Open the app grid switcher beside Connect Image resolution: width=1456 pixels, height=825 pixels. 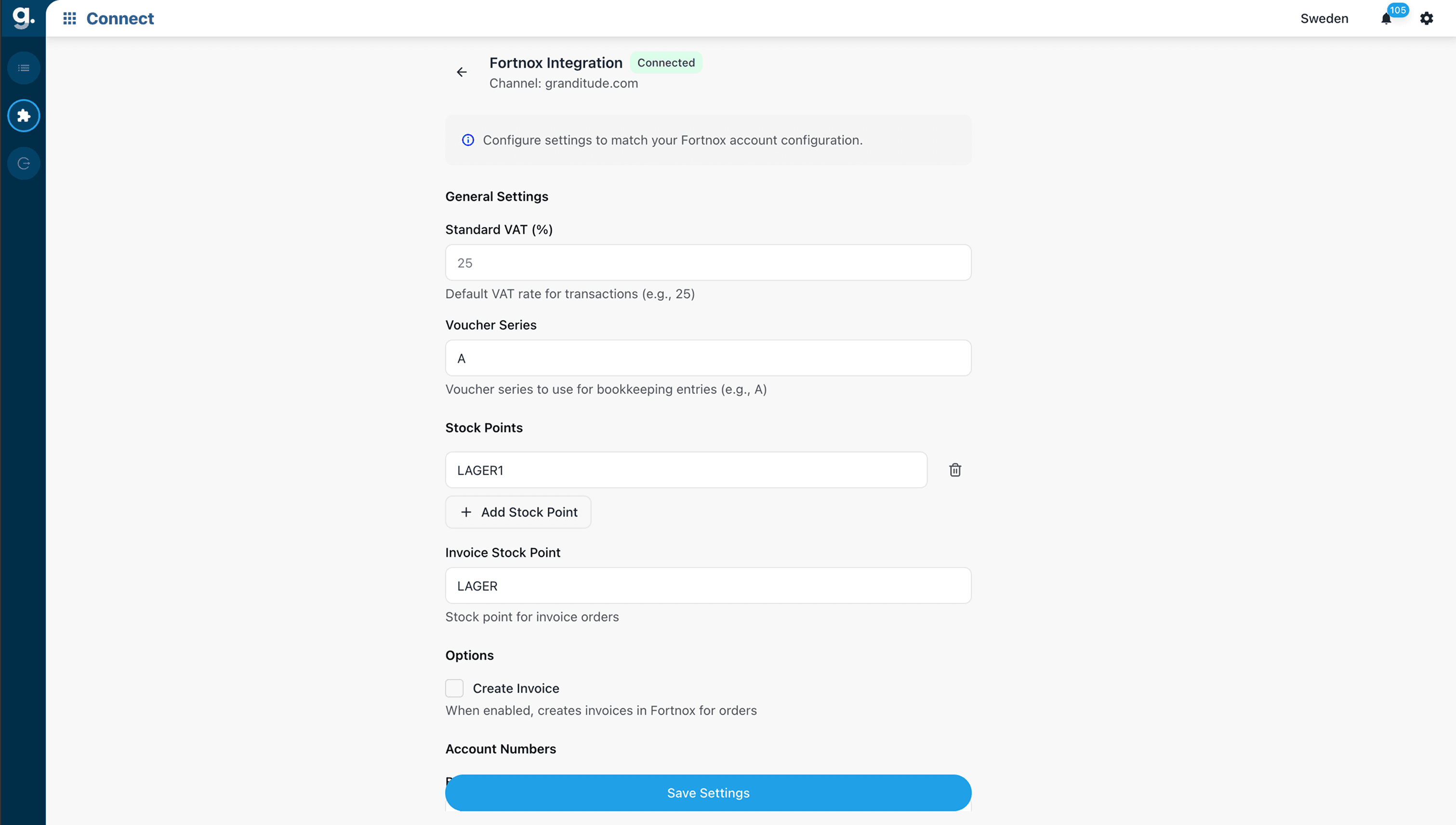point(69,18)
